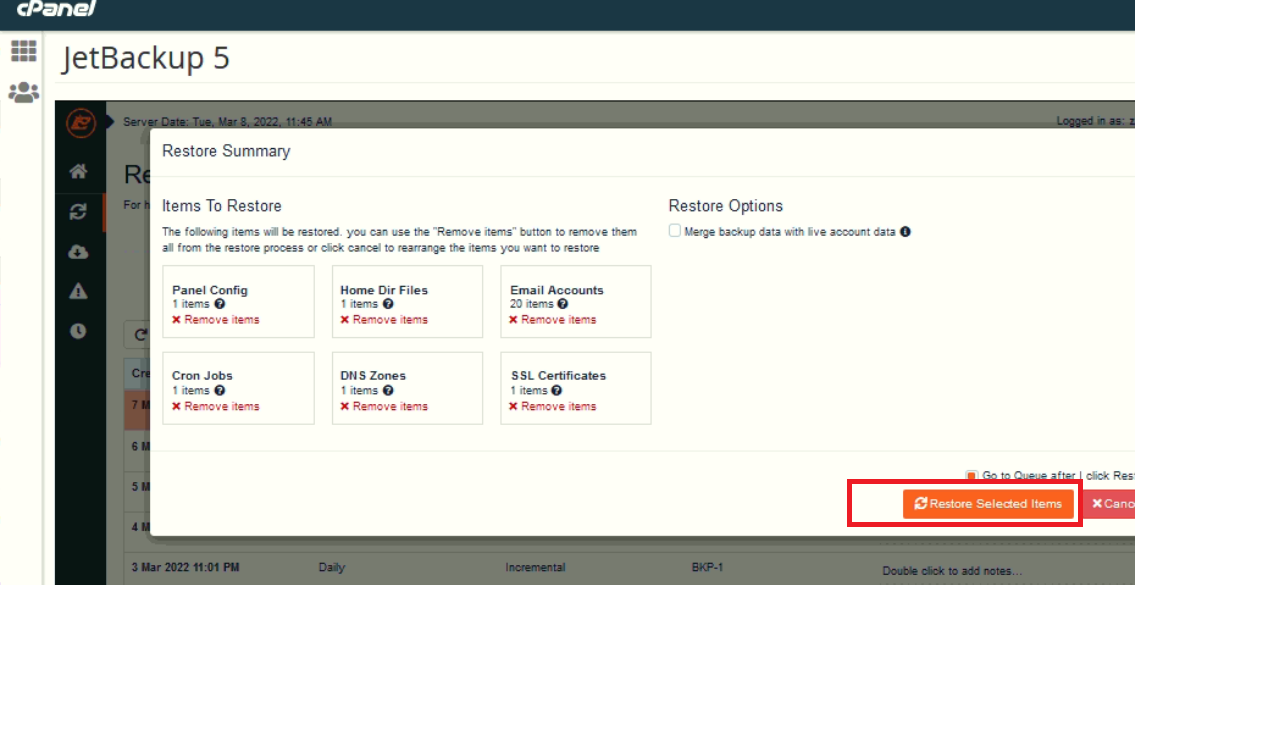Show help for DNS Zones items
1288x737 pixels.
(x=388, y=391)
